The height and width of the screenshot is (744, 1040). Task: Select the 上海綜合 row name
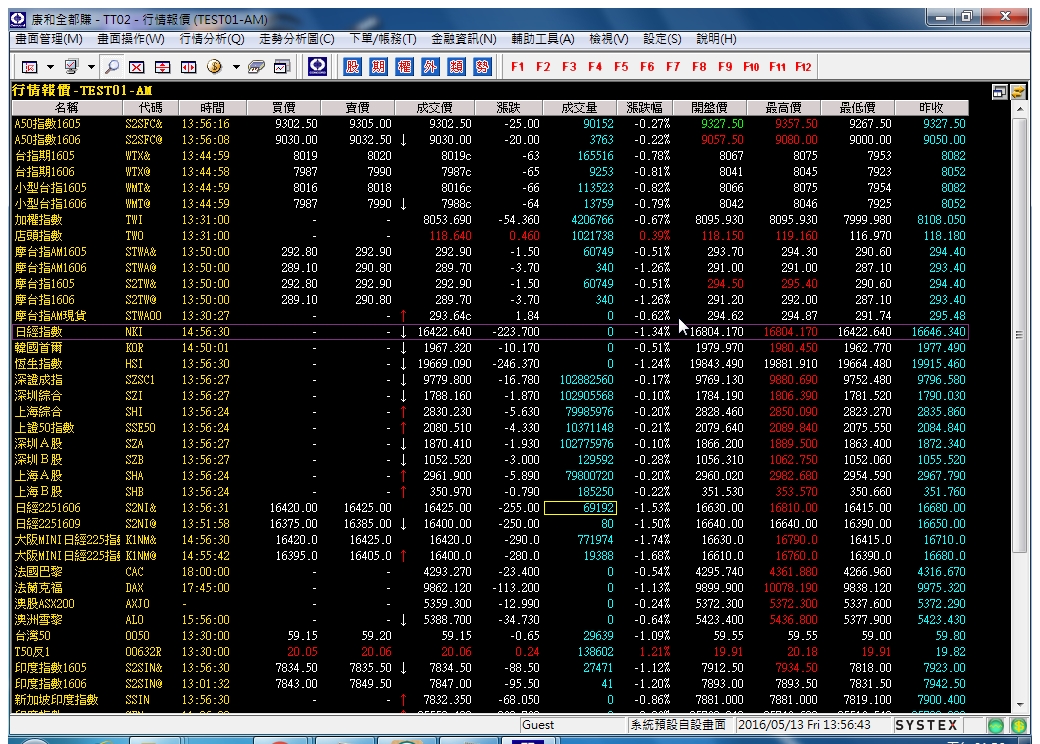coord(38,412)
